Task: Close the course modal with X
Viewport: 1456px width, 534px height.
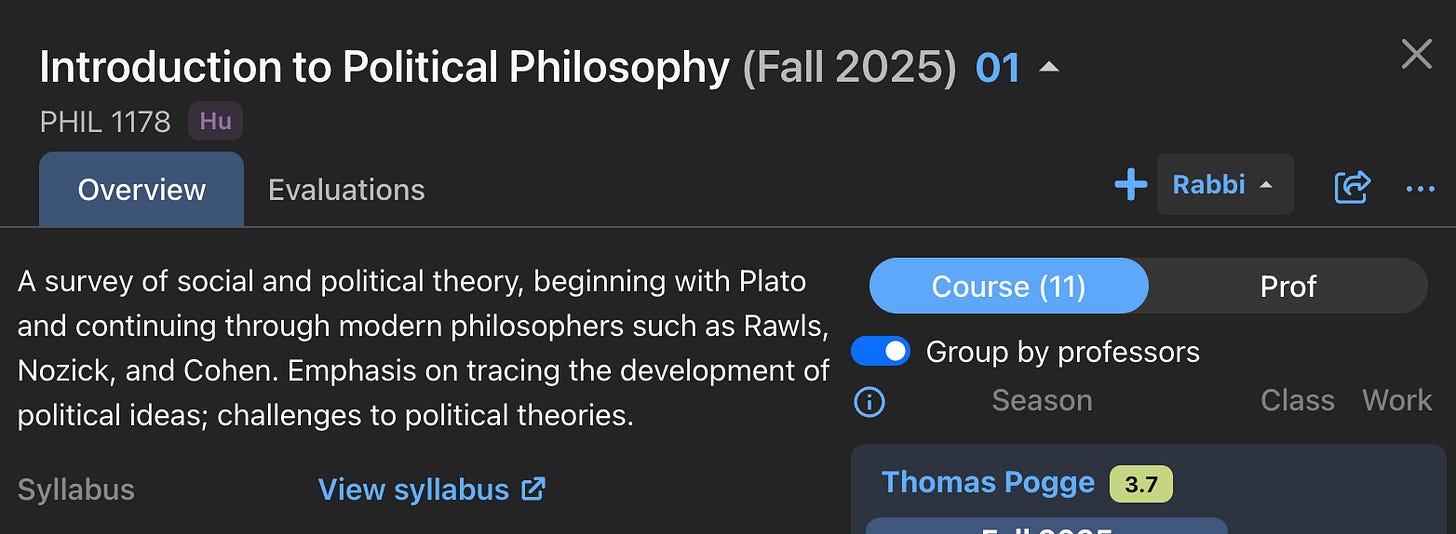Action: point(1417,54)
